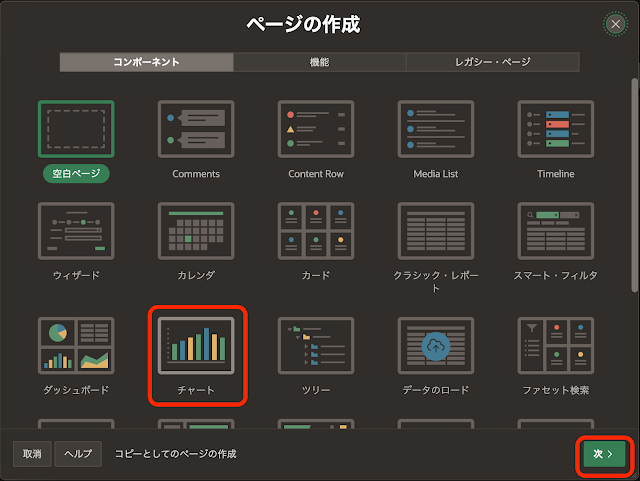
Task: Select the 空白ページ blank page icon
Action: (x=76, y=129)
